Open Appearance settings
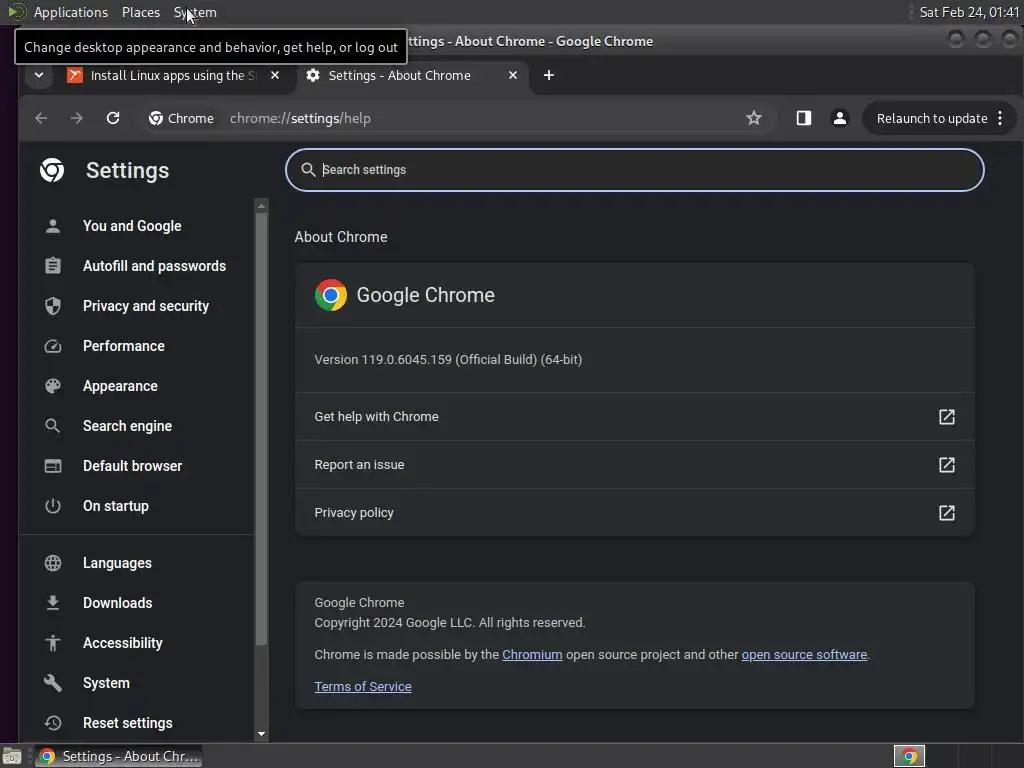1024x768 pixels. 120,386
